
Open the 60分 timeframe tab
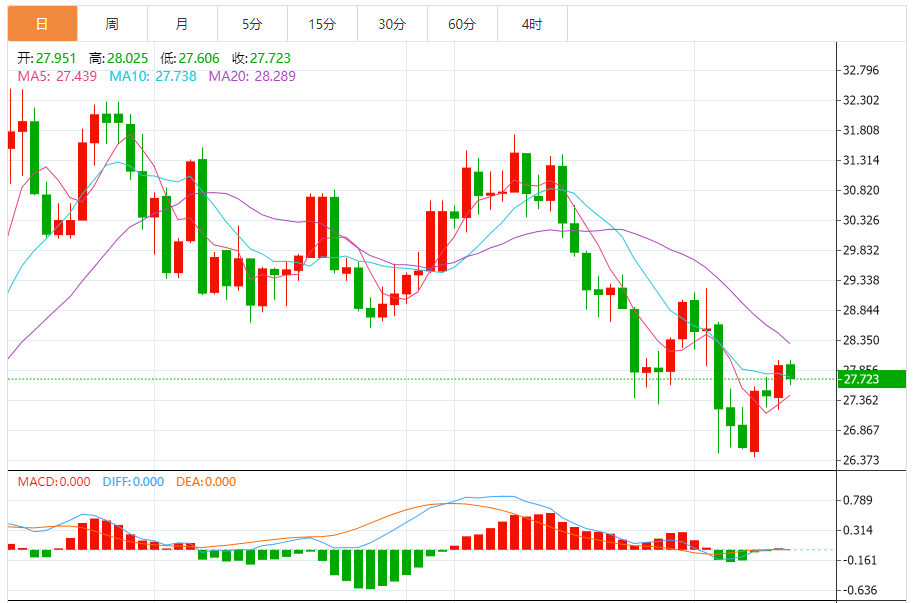(x=462, y=24)
